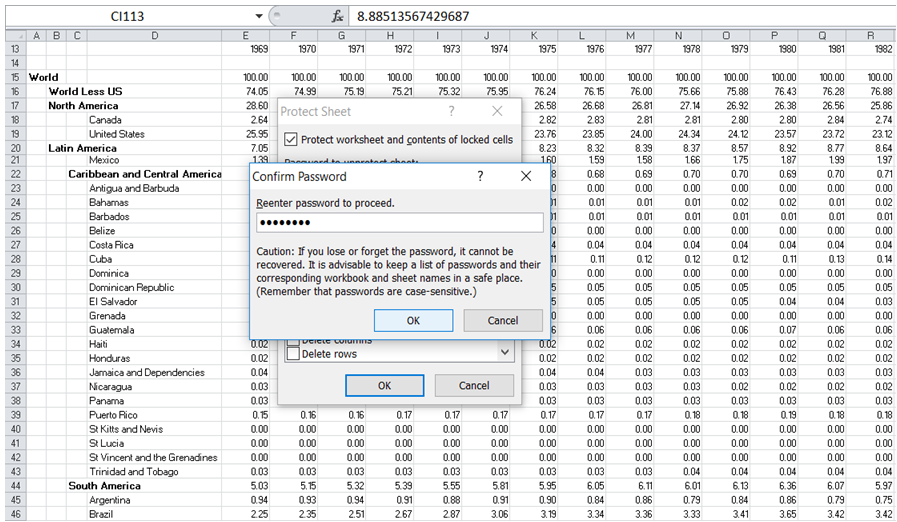897x522 pixels.
Task: Click Cancel in Protect Sheet dialog
Action: (x=474, y=386)
